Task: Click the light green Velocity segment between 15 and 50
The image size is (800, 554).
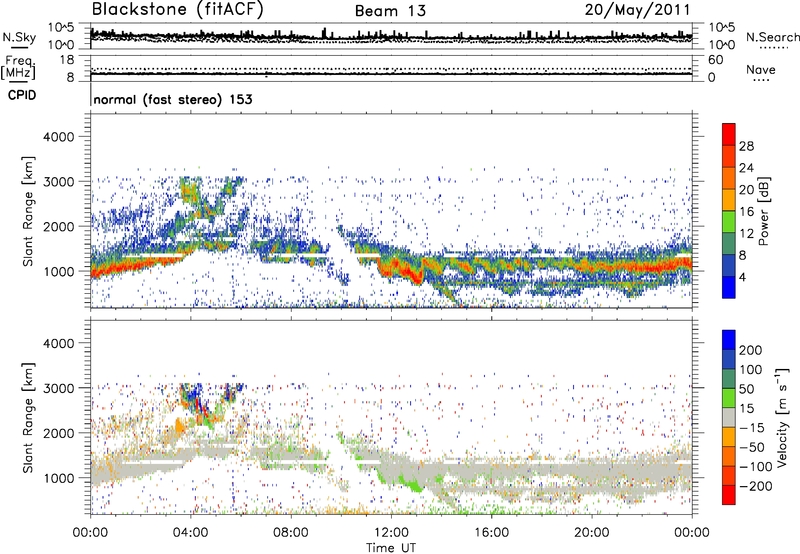Action: click(729, 398)
